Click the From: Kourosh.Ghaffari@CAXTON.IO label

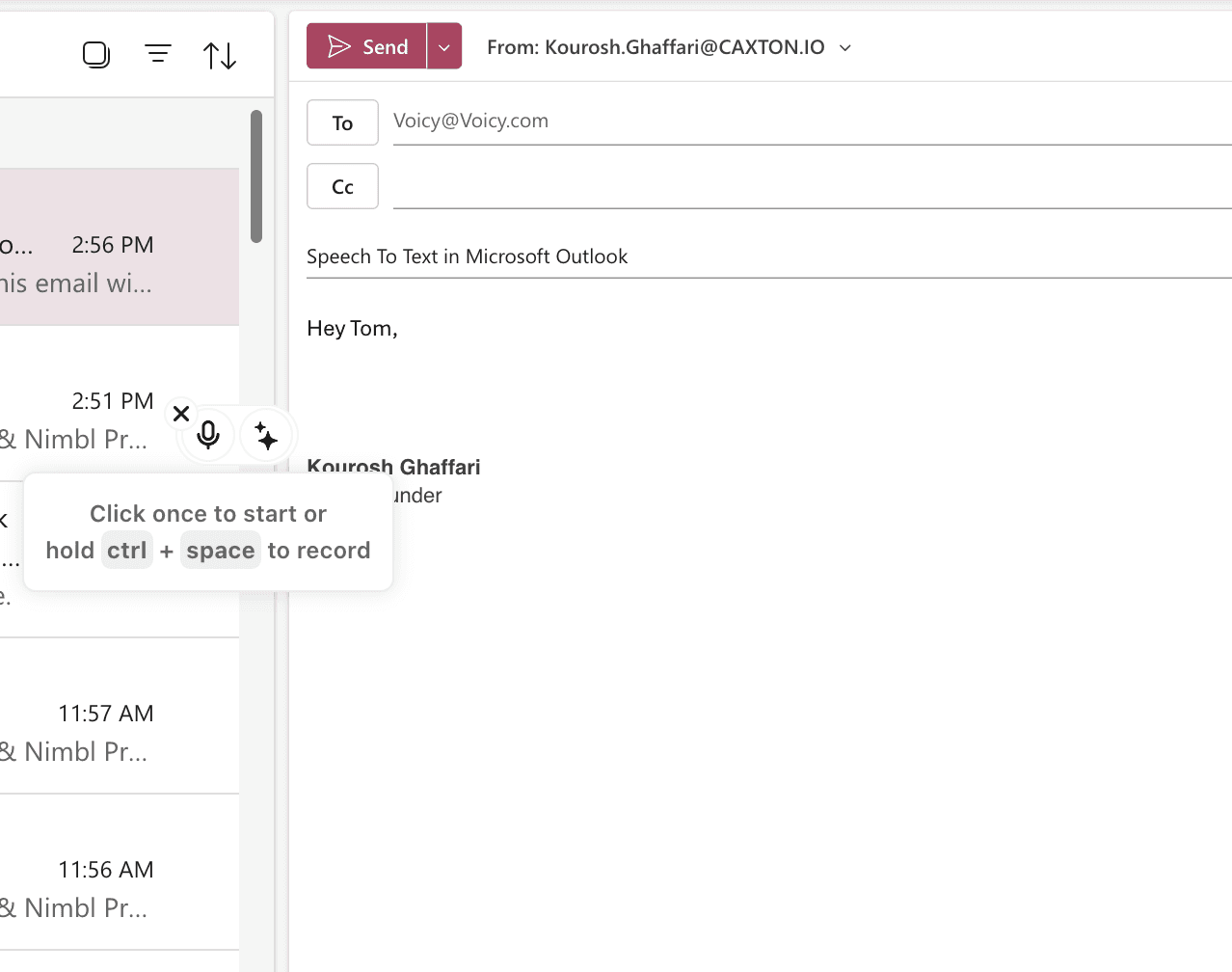[656, 47]
